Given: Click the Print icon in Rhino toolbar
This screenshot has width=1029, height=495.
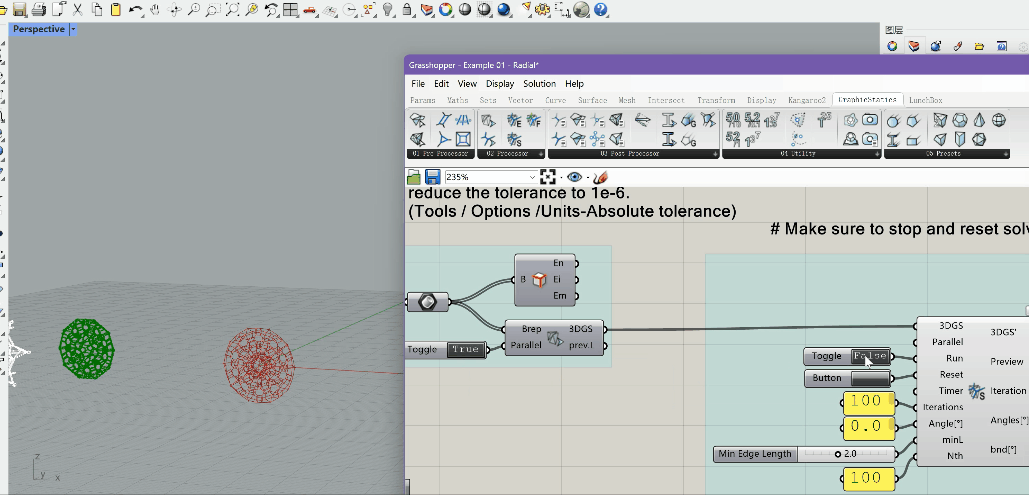Looking at the screenshot, I should 39,9.
